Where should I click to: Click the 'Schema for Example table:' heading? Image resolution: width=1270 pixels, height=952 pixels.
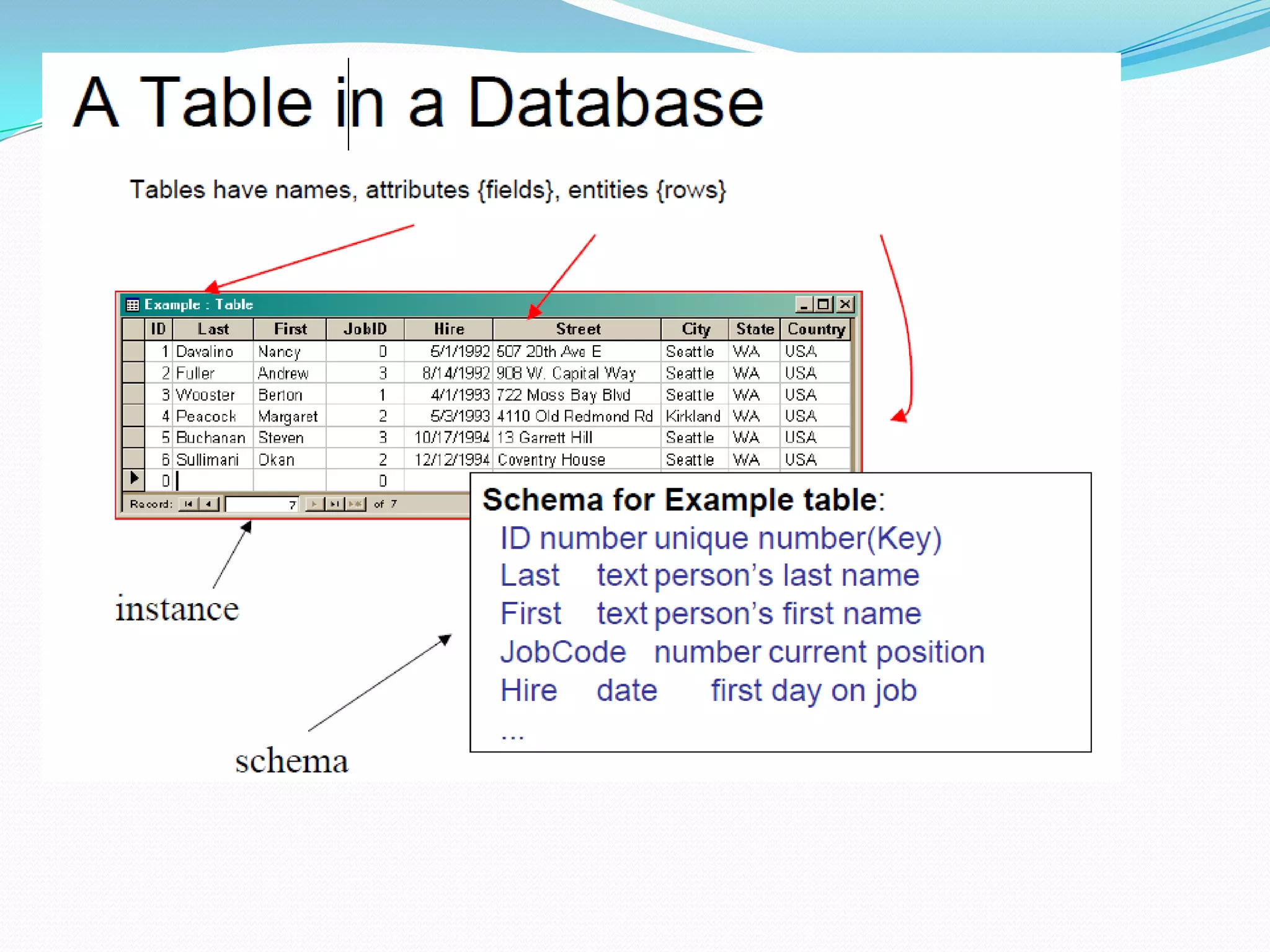pyautogui.click(x=684, y=500)
